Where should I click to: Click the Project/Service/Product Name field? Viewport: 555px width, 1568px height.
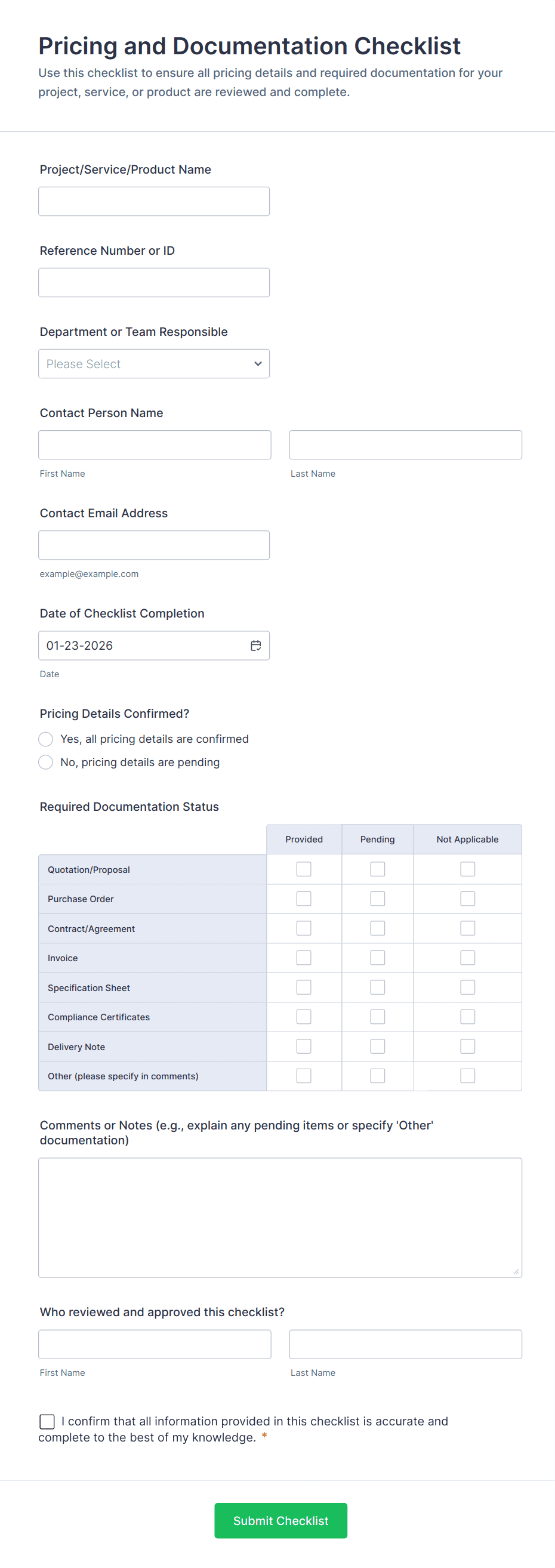pos(154,202)
